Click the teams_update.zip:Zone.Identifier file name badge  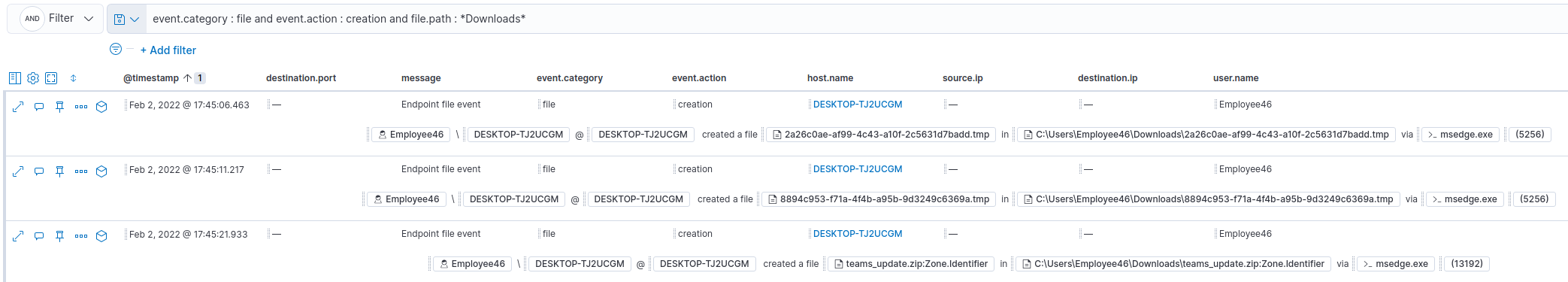tap(910, 264)
